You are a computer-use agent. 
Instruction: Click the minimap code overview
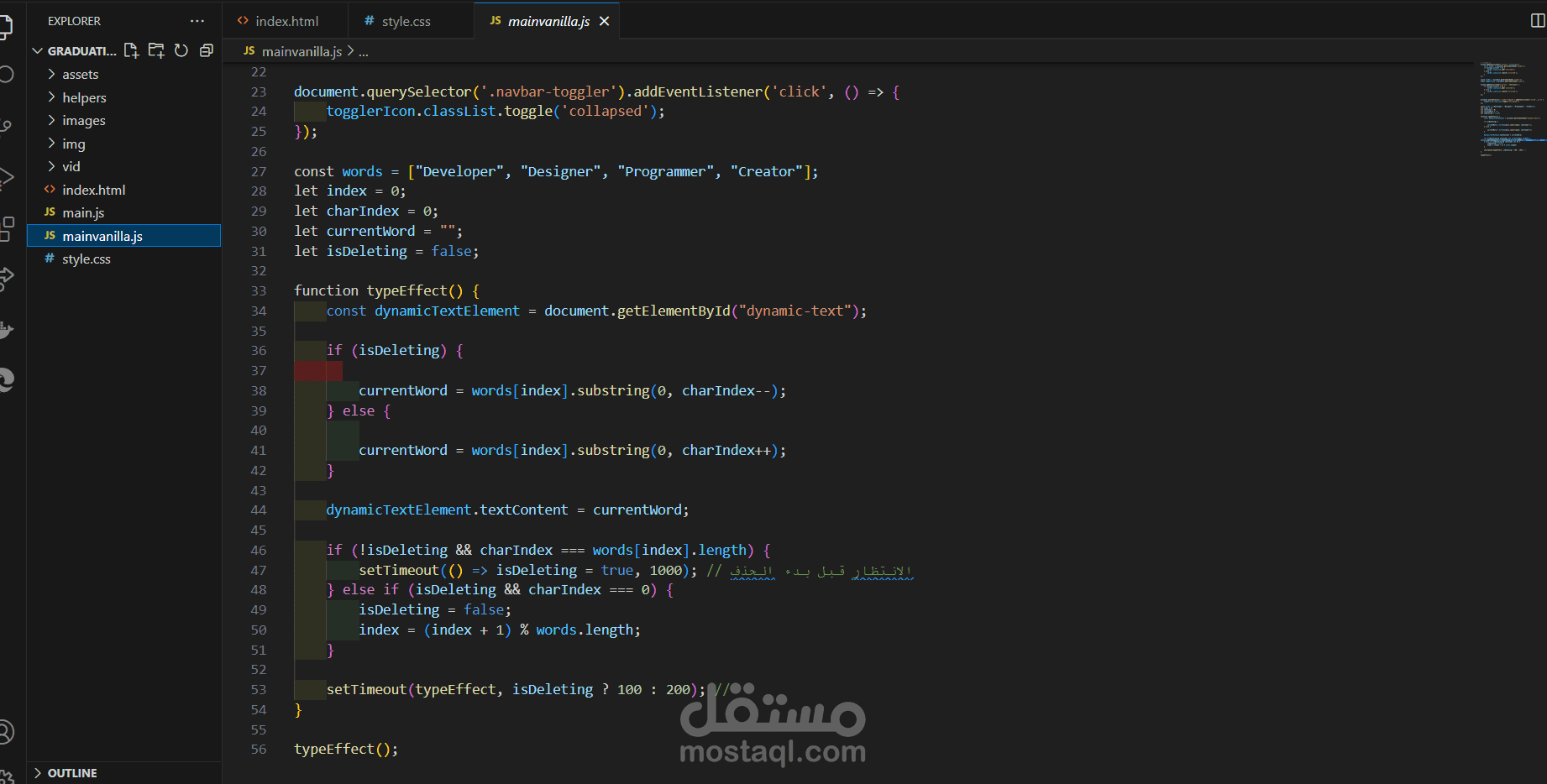1512,108
